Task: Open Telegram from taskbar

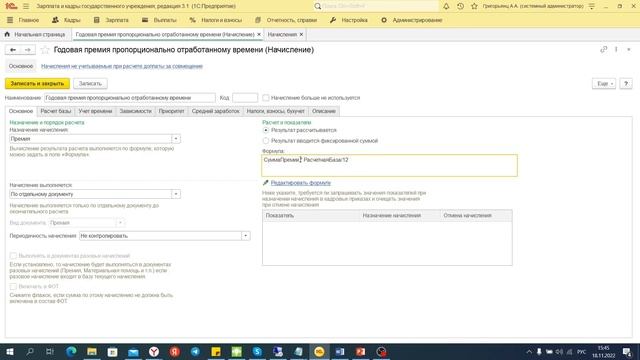Action: click(x=195, y=351)
